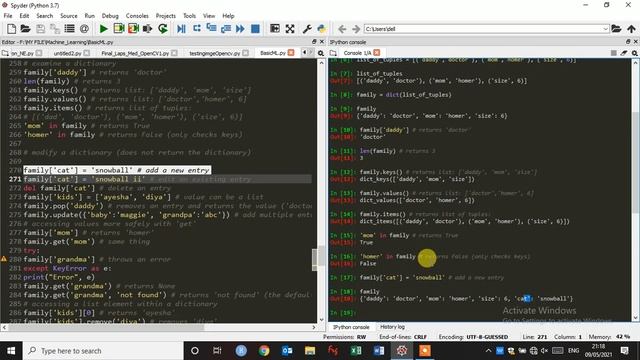
Task: Switch to the History log tab
Action: point(392,327)
